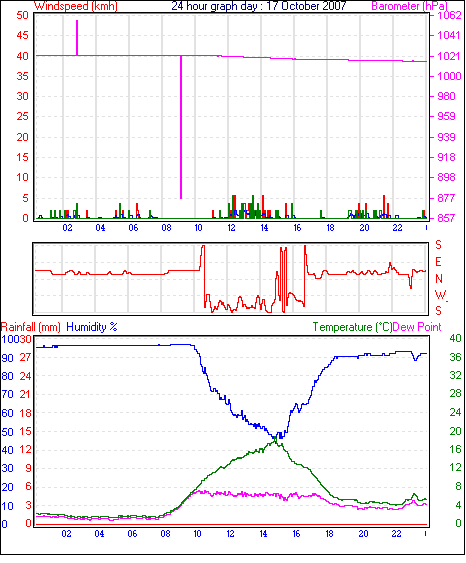Click the barometer downward spike near hour 09

181,127
